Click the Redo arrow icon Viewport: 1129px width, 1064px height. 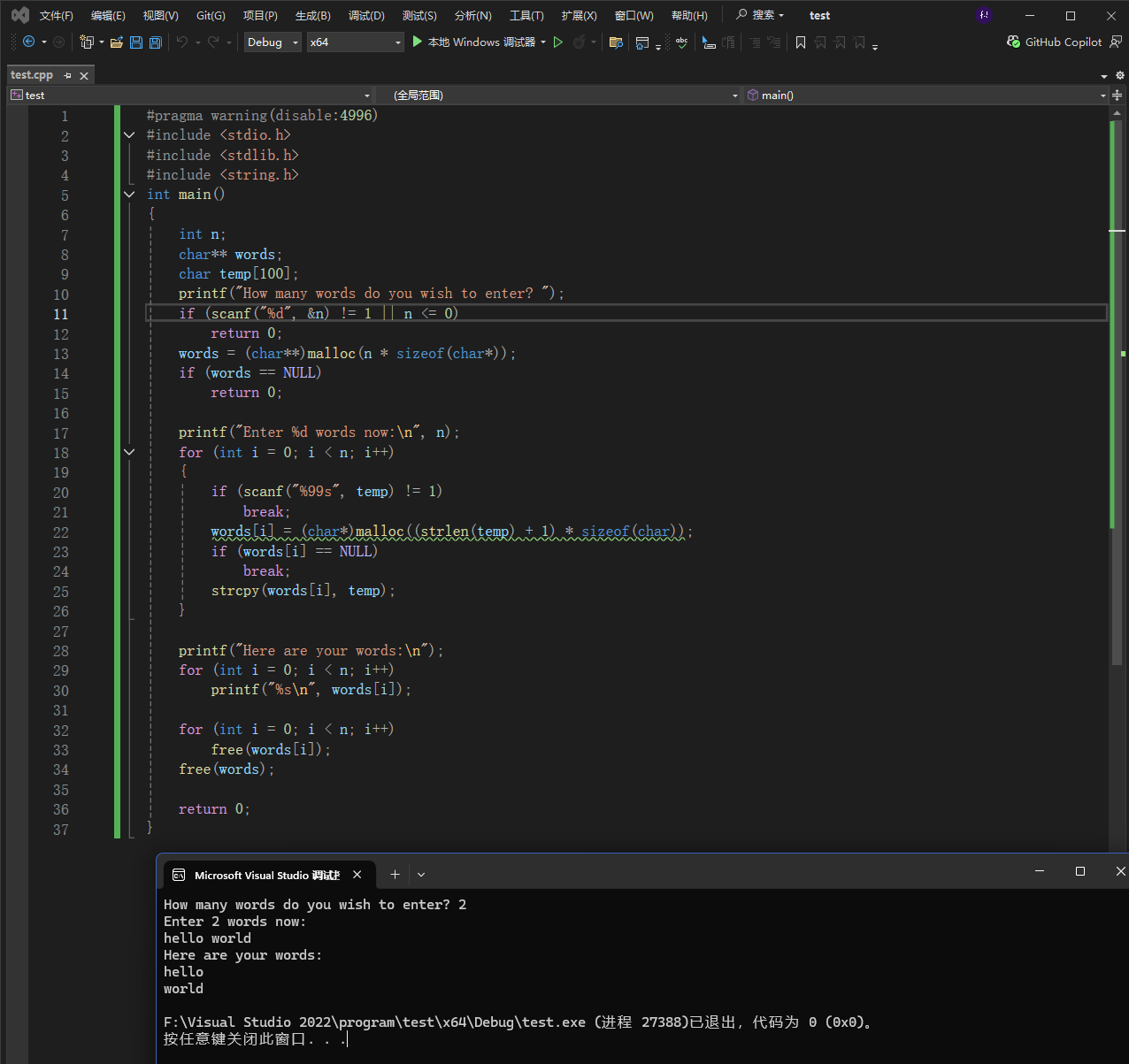[213, 42]
